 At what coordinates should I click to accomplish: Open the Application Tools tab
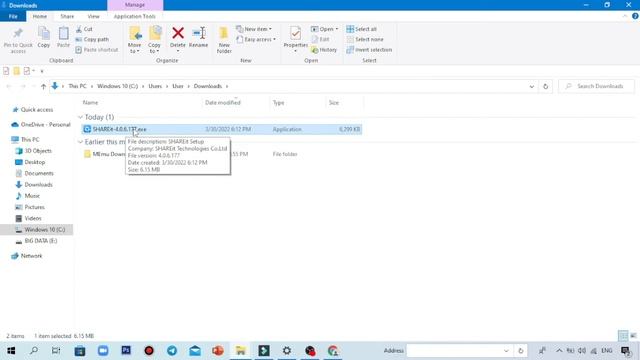click(135, 16)
